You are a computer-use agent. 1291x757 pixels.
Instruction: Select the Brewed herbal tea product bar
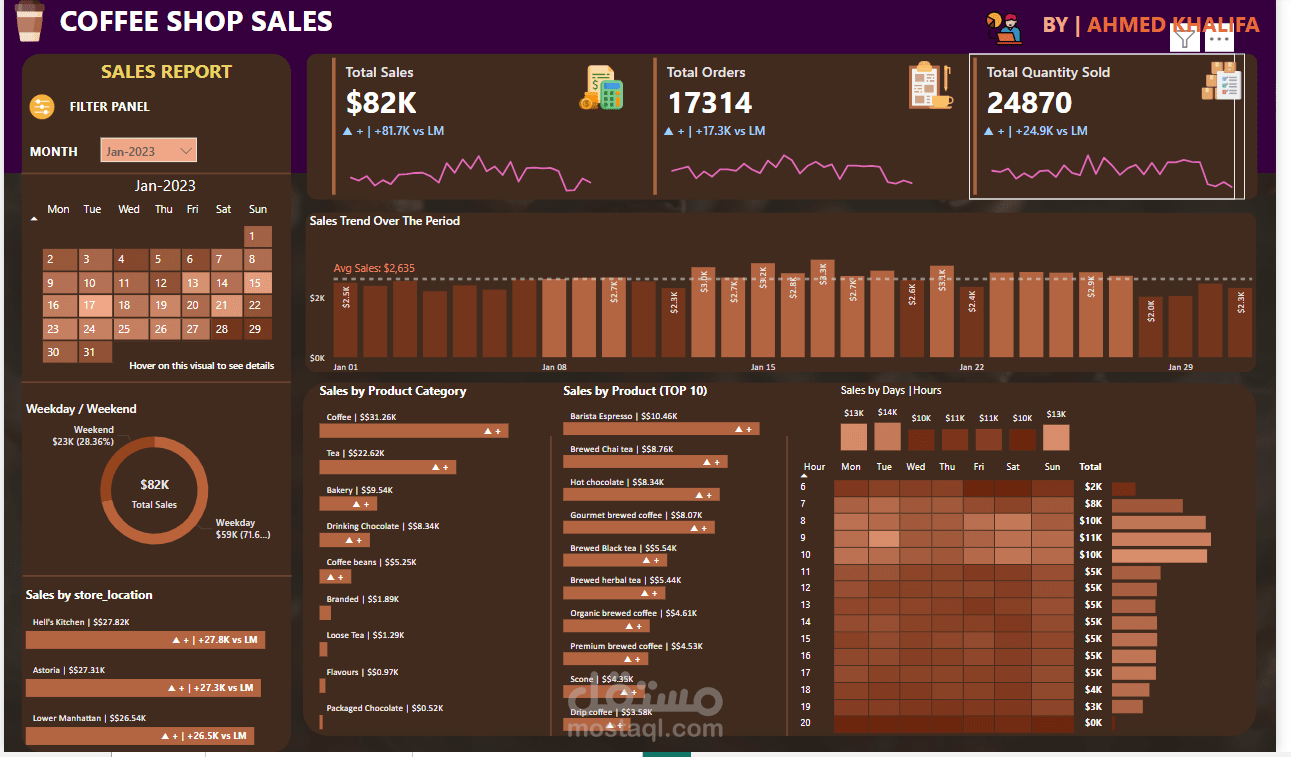(x=614, y=593)
